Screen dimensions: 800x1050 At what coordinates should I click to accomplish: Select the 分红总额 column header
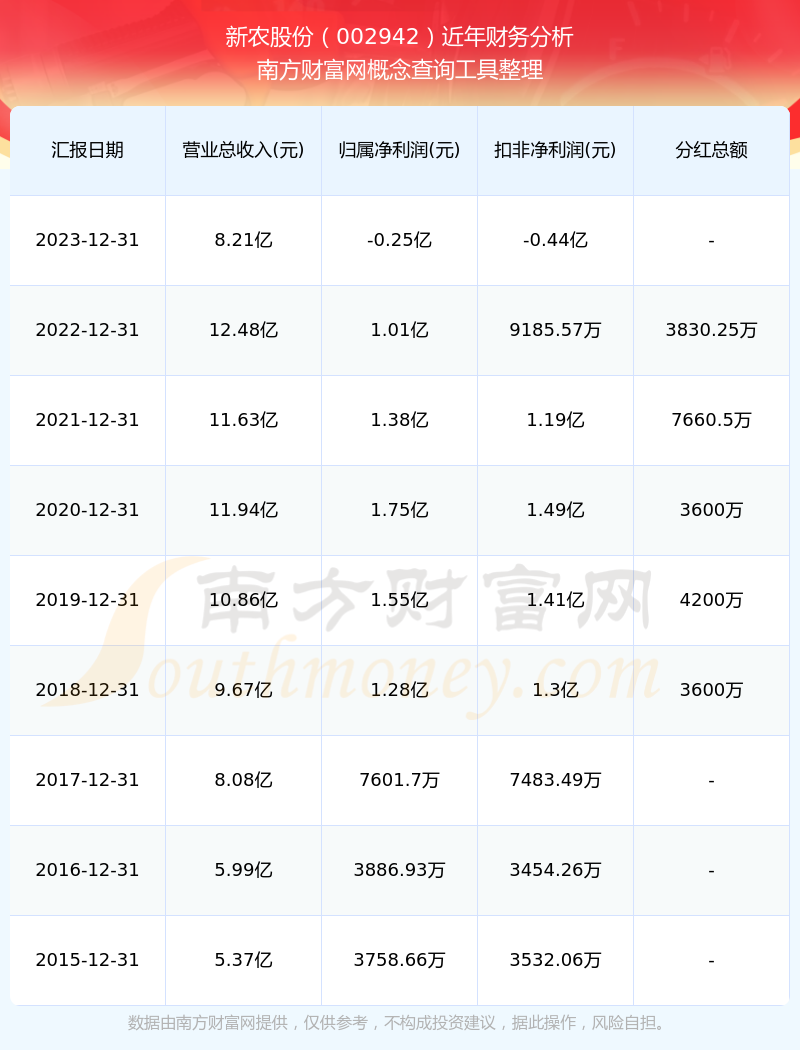click(x=712, y=150)
